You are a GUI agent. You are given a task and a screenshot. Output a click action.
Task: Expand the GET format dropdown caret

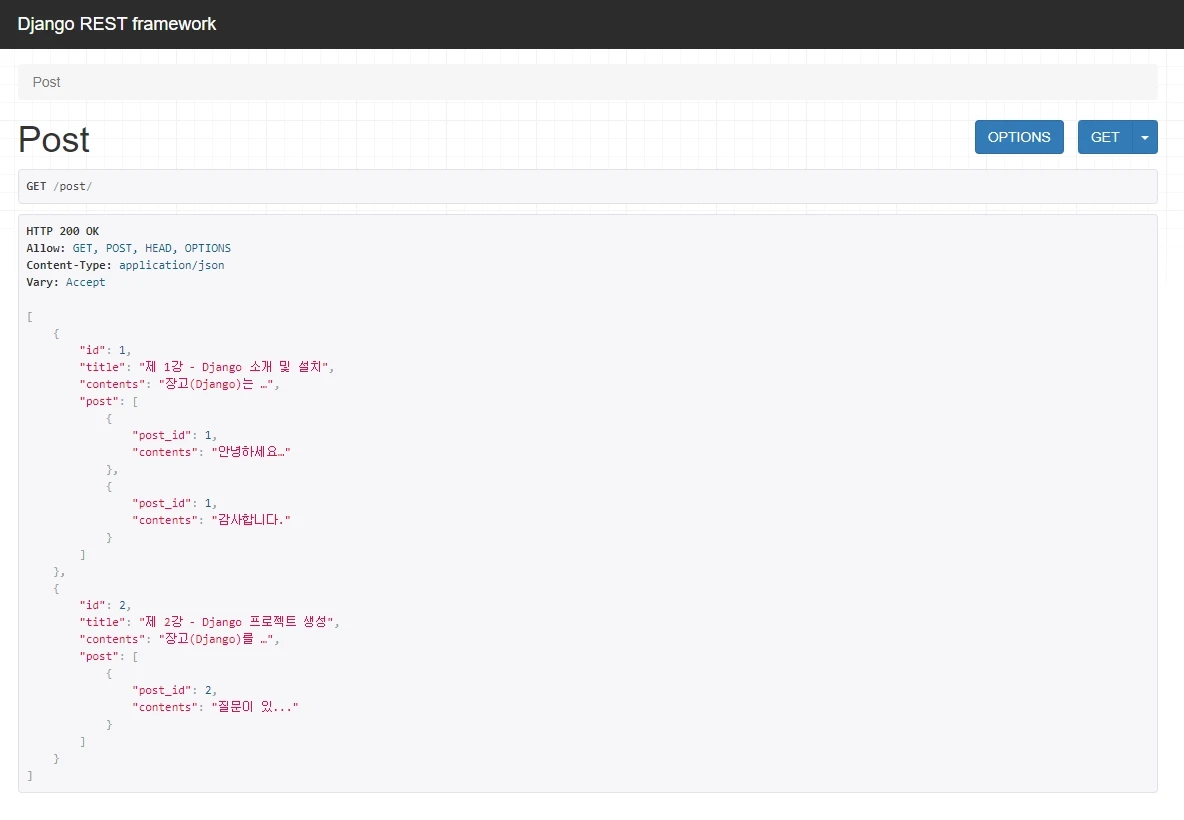coord(1145,137)
